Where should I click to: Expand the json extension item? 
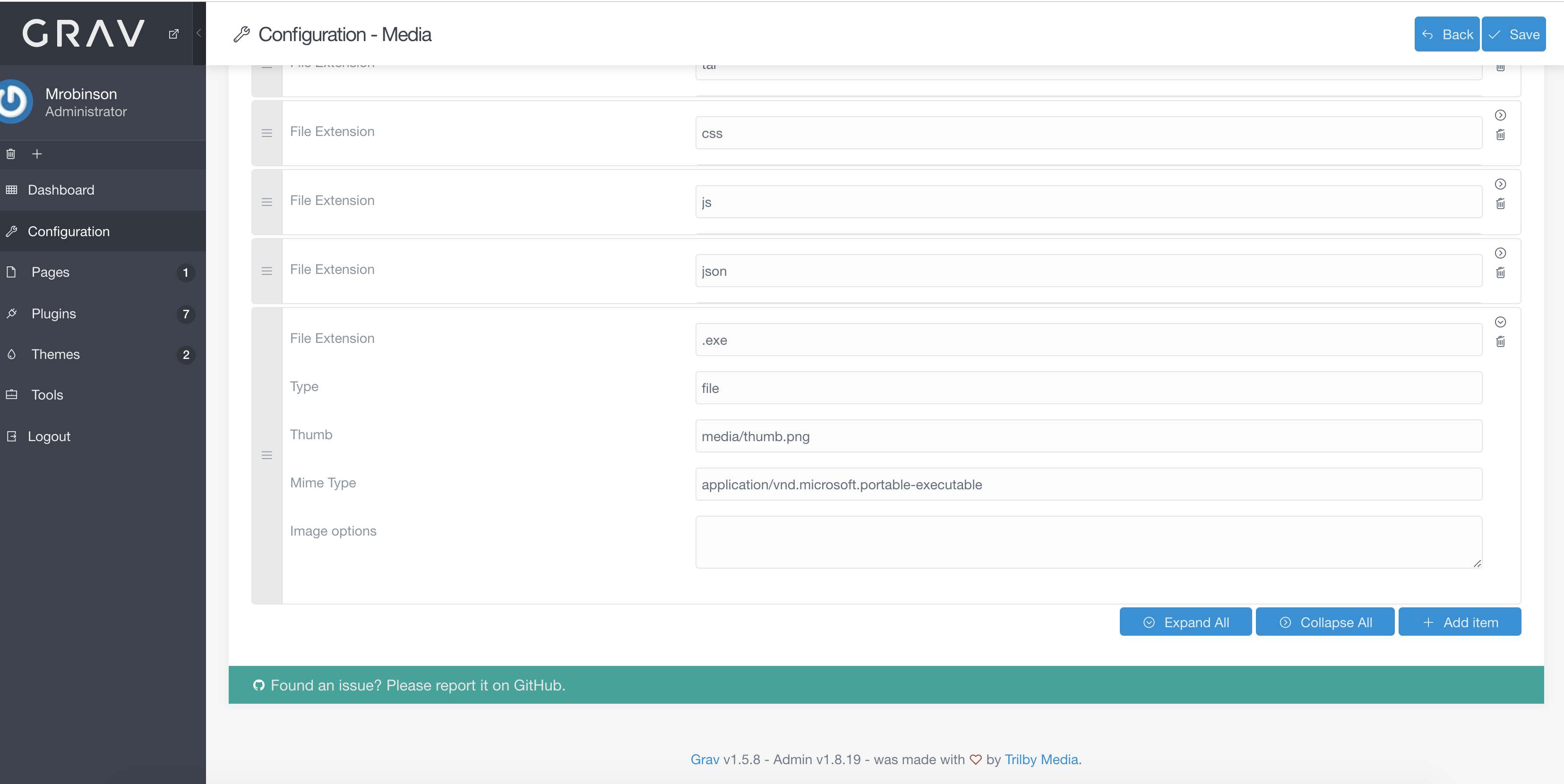[1500, 253]
